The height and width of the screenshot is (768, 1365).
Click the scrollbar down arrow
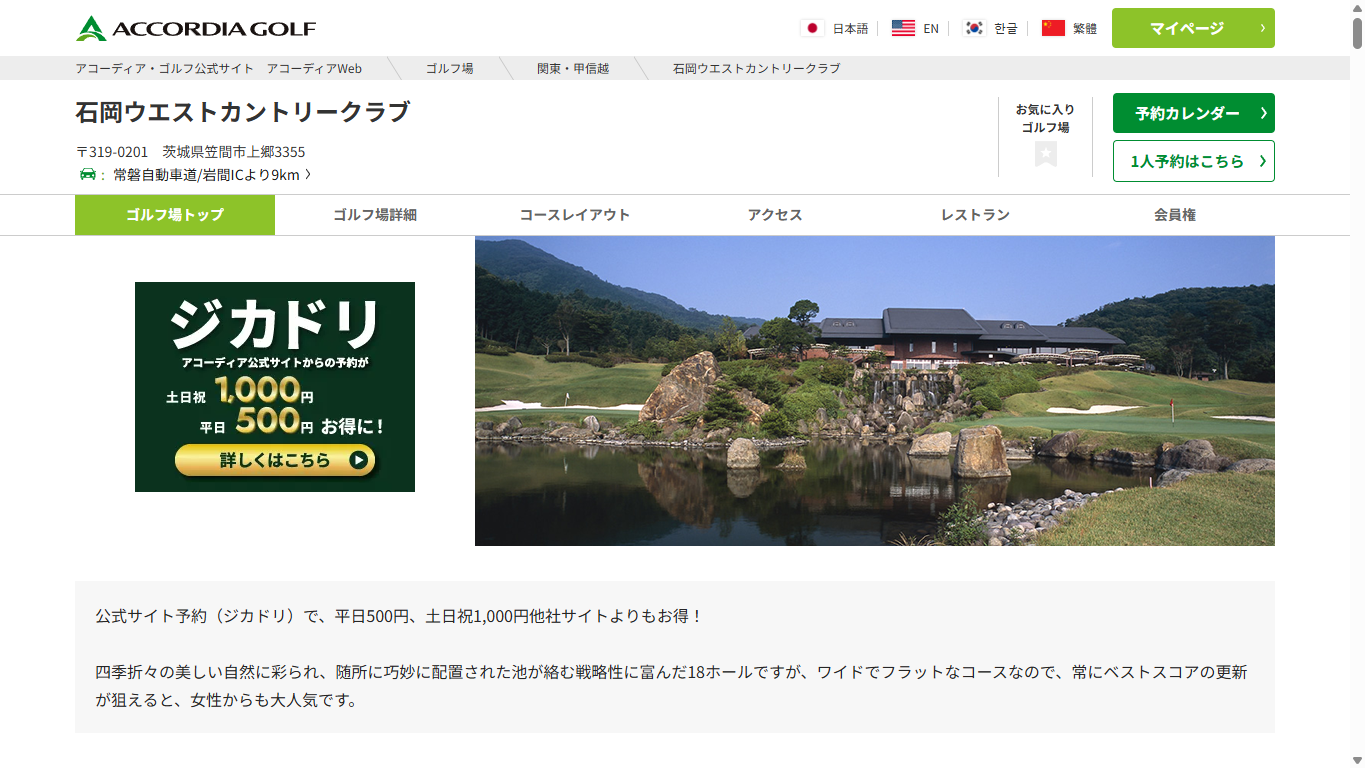(x=1357, y=760)
